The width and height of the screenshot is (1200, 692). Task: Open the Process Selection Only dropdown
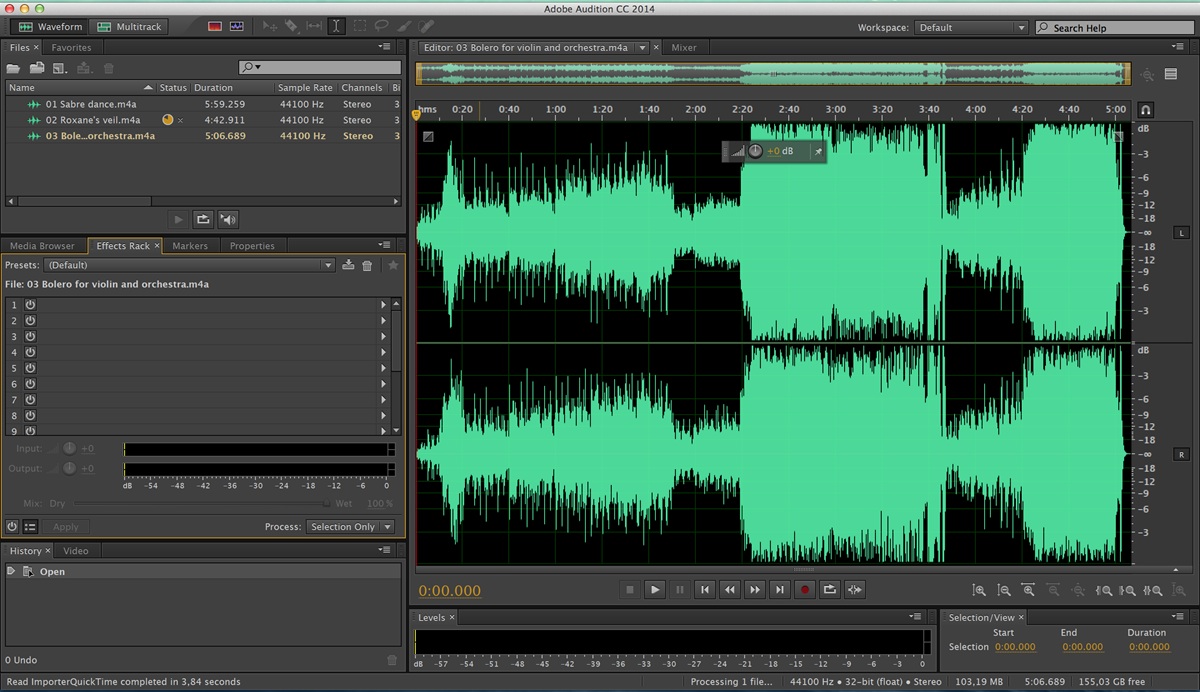tap(350, 526)
